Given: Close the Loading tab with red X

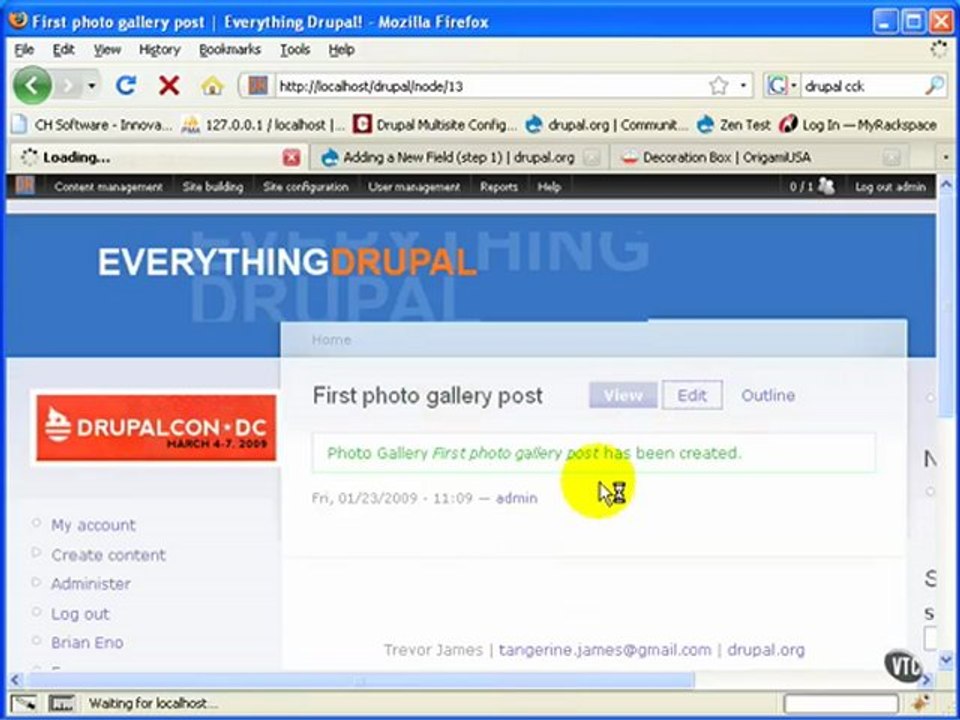Looking at the screenshot, I should click(x=291, y=158).
